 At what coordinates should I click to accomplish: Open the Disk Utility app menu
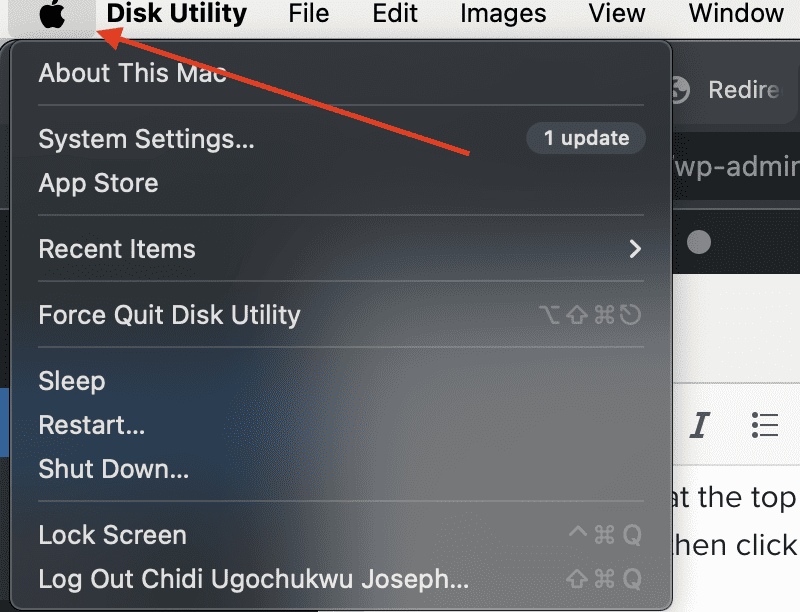pos(177,14)
